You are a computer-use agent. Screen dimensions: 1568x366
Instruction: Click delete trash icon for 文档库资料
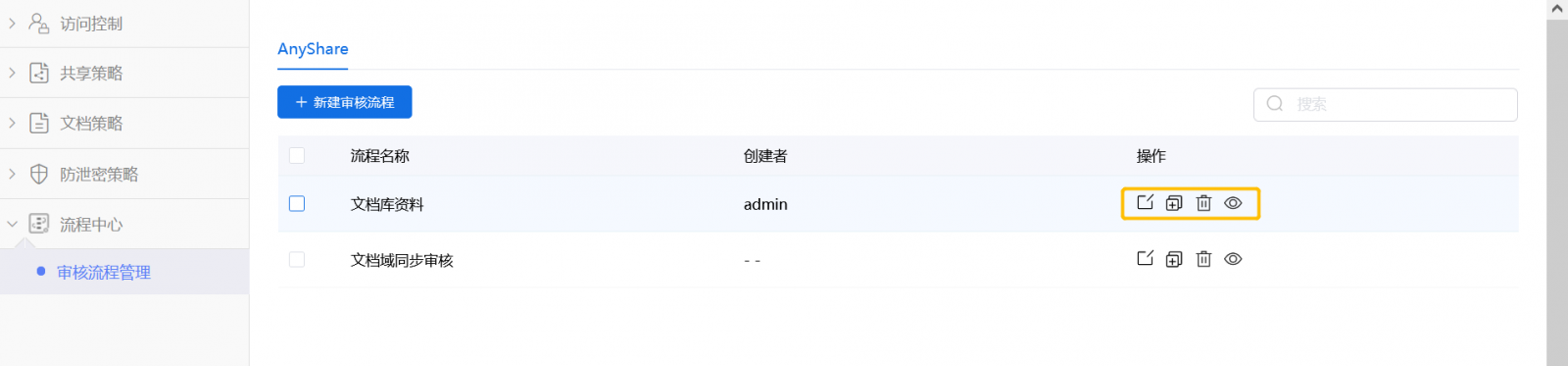click(x=1203, y=203)
